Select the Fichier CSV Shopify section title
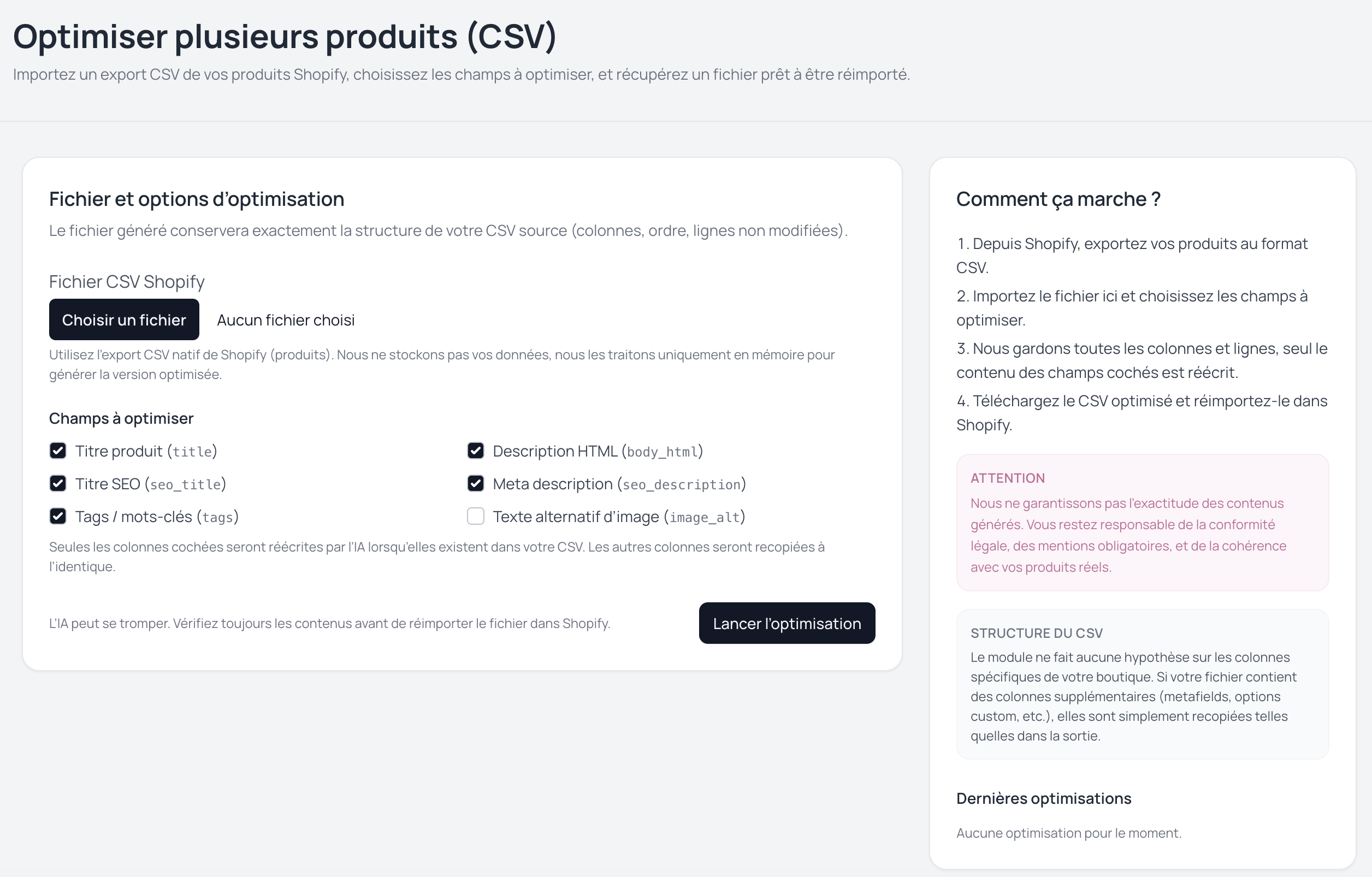 (127, 281)
